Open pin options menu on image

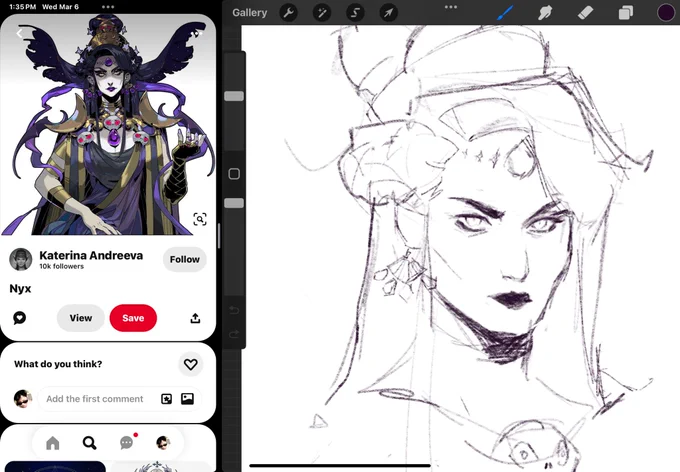click(197, 33)
